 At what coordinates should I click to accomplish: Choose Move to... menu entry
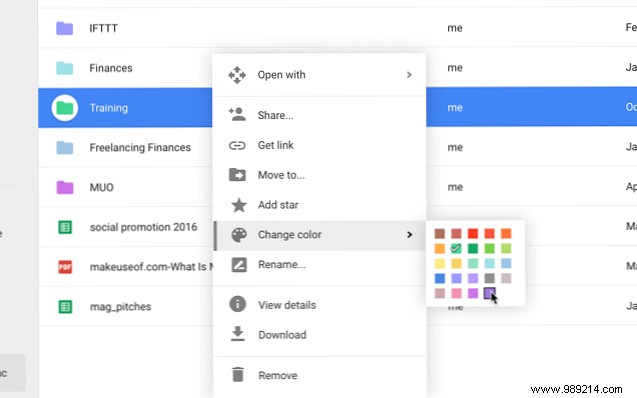(319, 175)
